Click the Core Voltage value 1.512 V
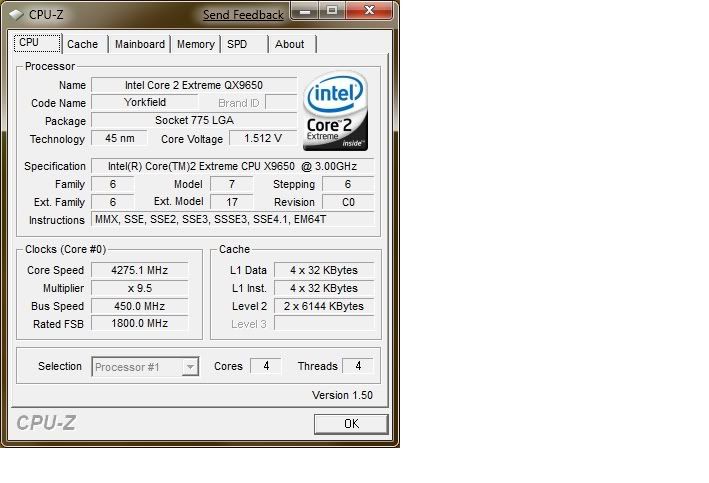 point(263,138)
